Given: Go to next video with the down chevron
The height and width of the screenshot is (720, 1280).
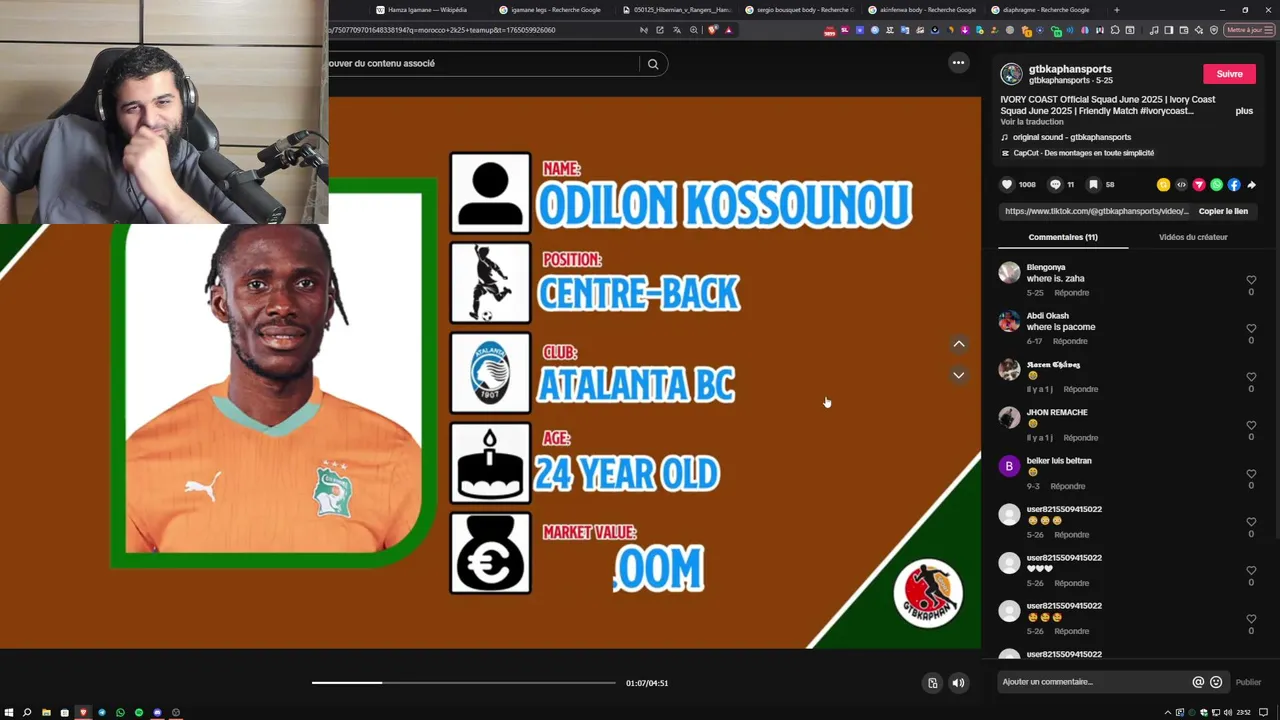Looking at the screenshot, I should click(x=959, y=375).
